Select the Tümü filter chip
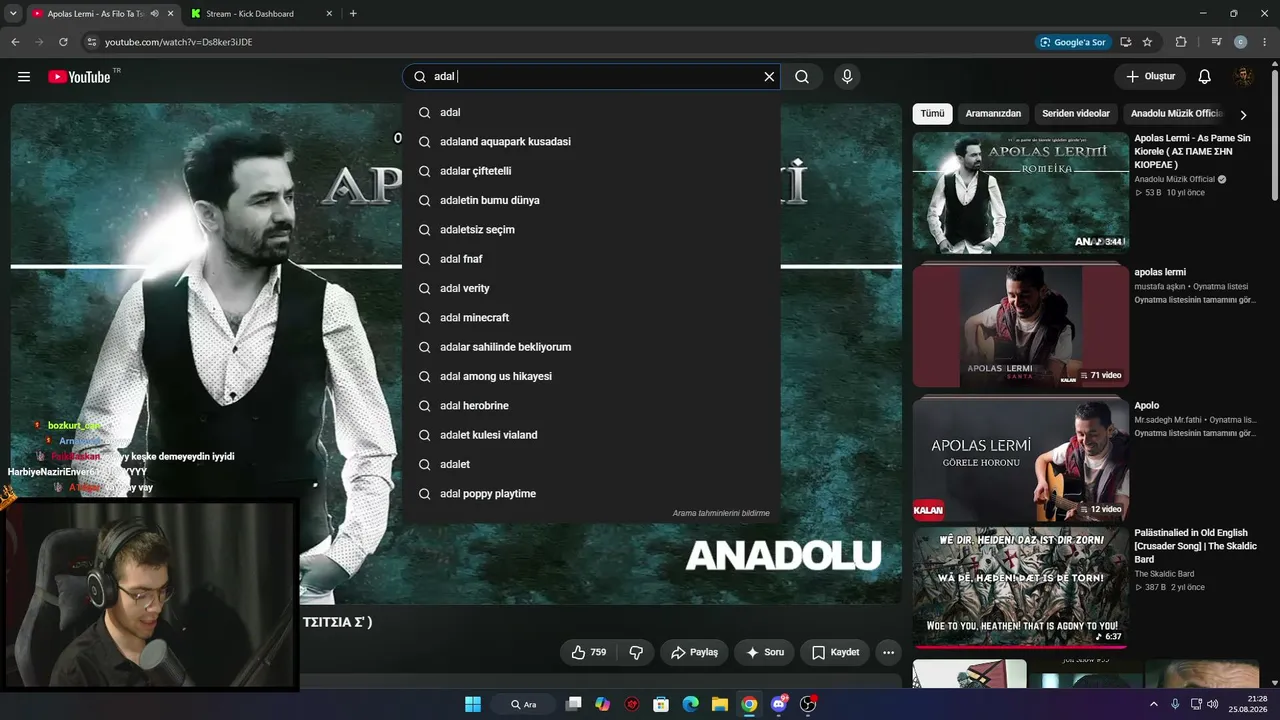 coord(932,114)
